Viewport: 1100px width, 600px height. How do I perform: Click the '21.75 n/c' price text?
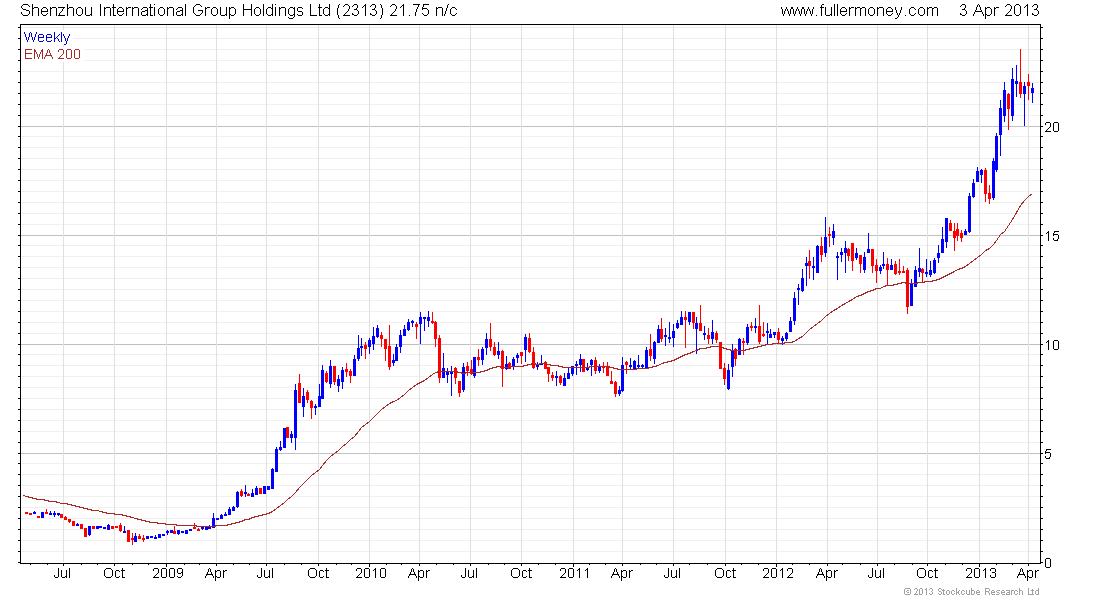pos(424,11)
